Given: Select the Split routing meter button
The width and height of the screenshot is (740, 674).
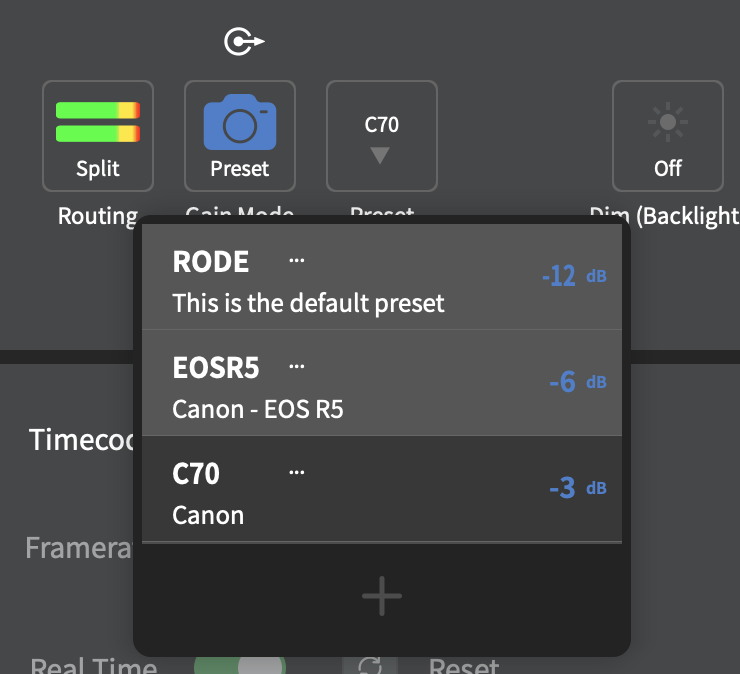Looking at the screenshot, I should 97,135.
